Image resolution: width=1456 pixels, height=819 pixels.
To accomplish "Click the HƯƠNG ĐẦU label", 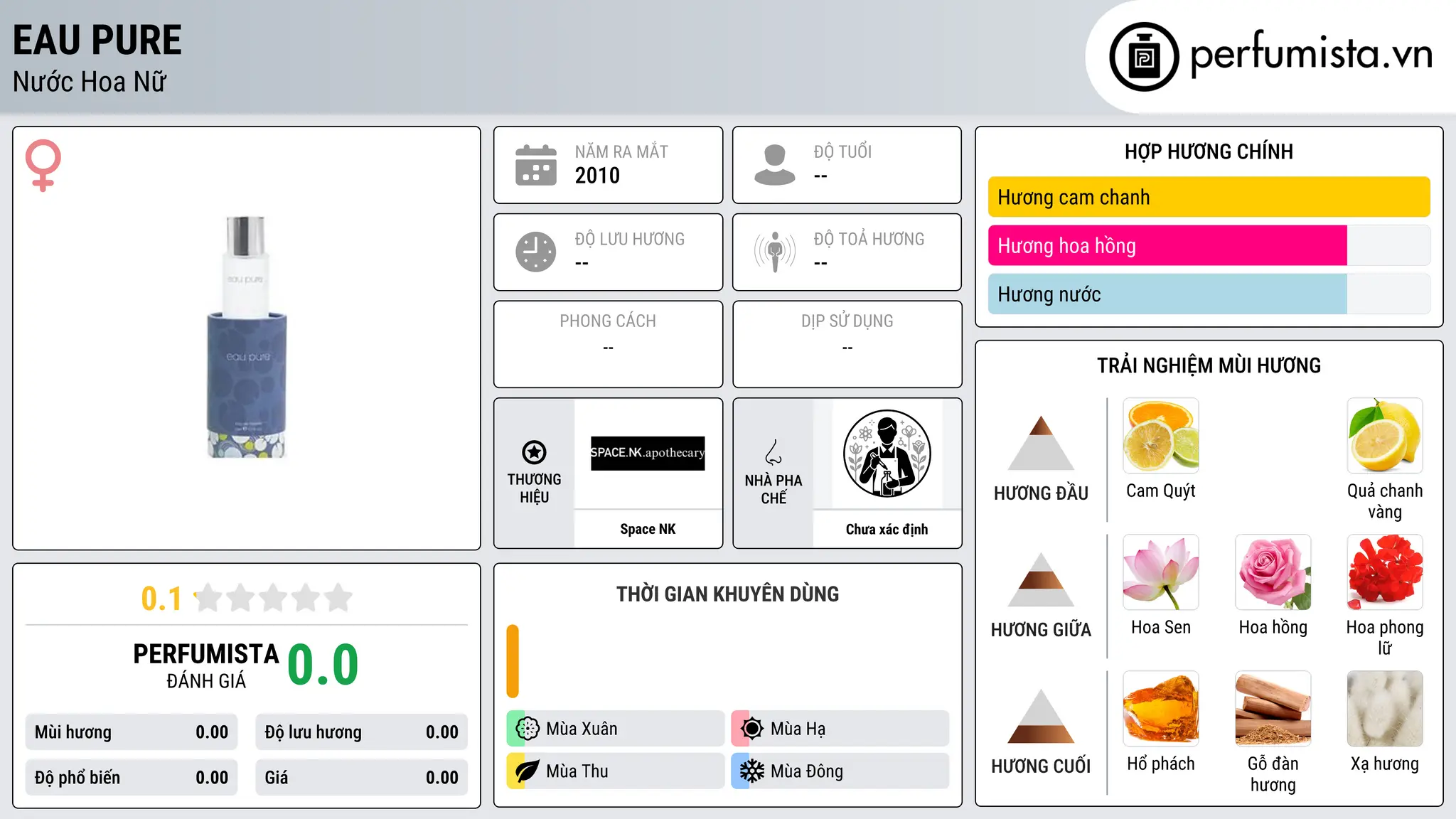I will tap(1041, 493).
